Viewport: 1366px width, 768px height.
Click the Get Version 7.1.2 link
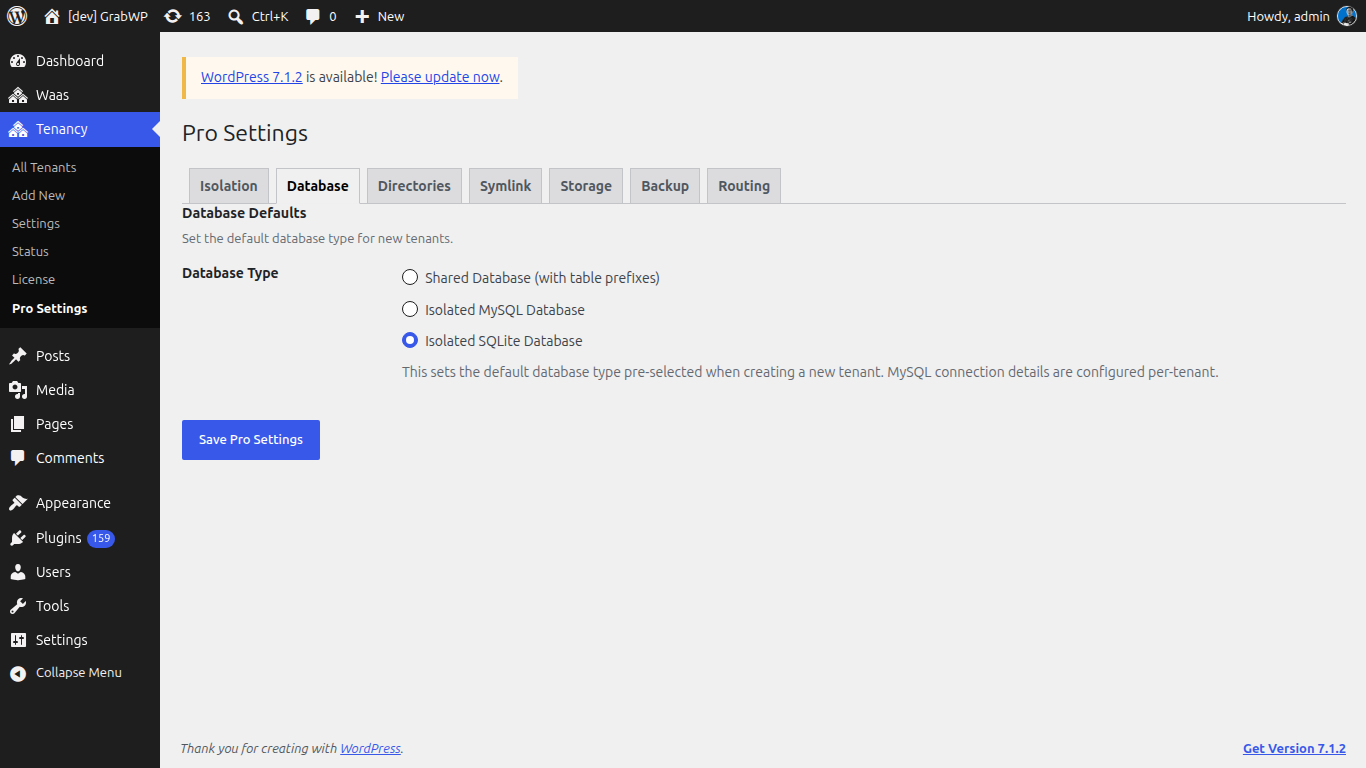[x=1294, y=748]
